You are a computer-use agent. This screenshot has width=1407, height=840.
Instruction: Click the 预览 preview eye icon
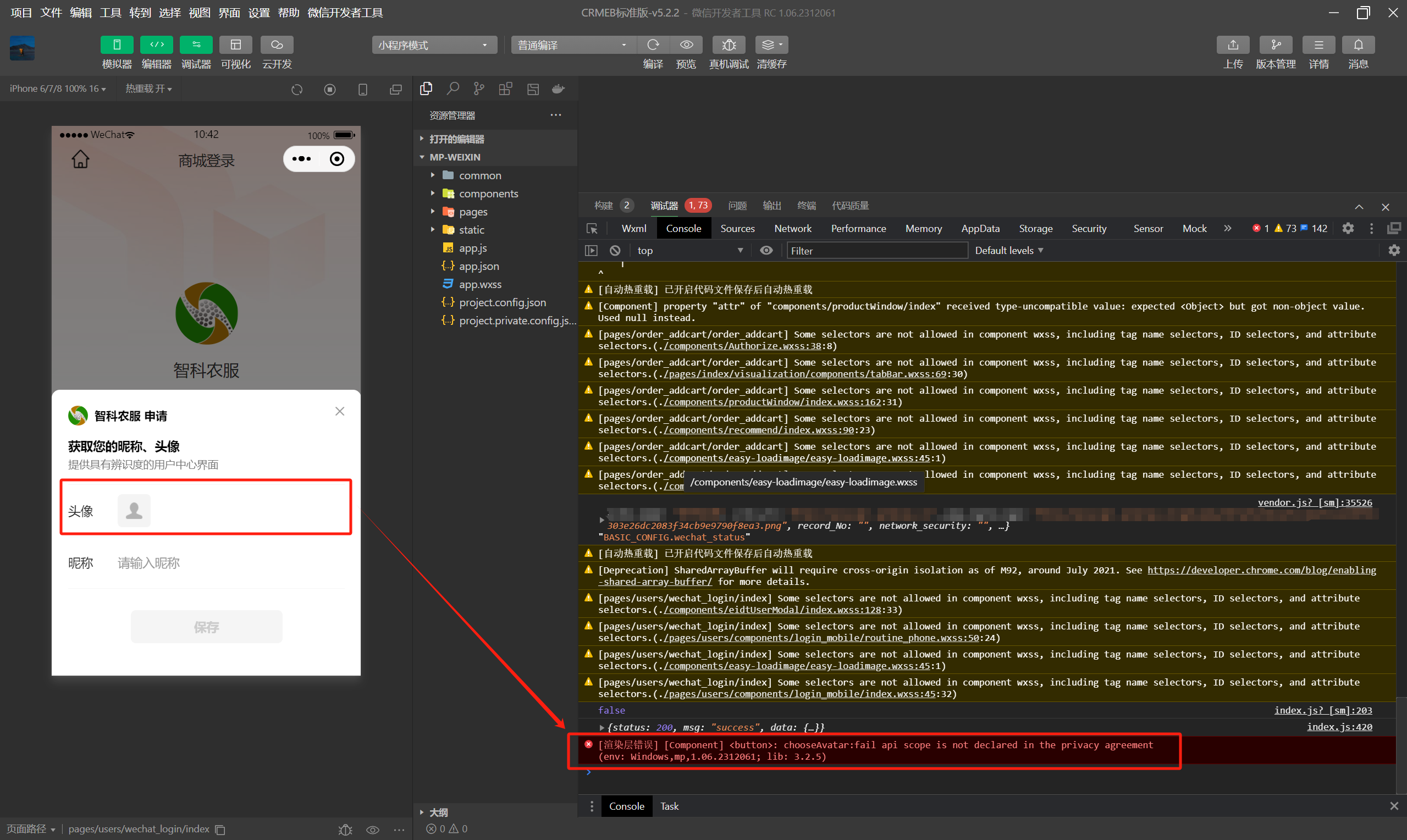click(x=686, y=45)
